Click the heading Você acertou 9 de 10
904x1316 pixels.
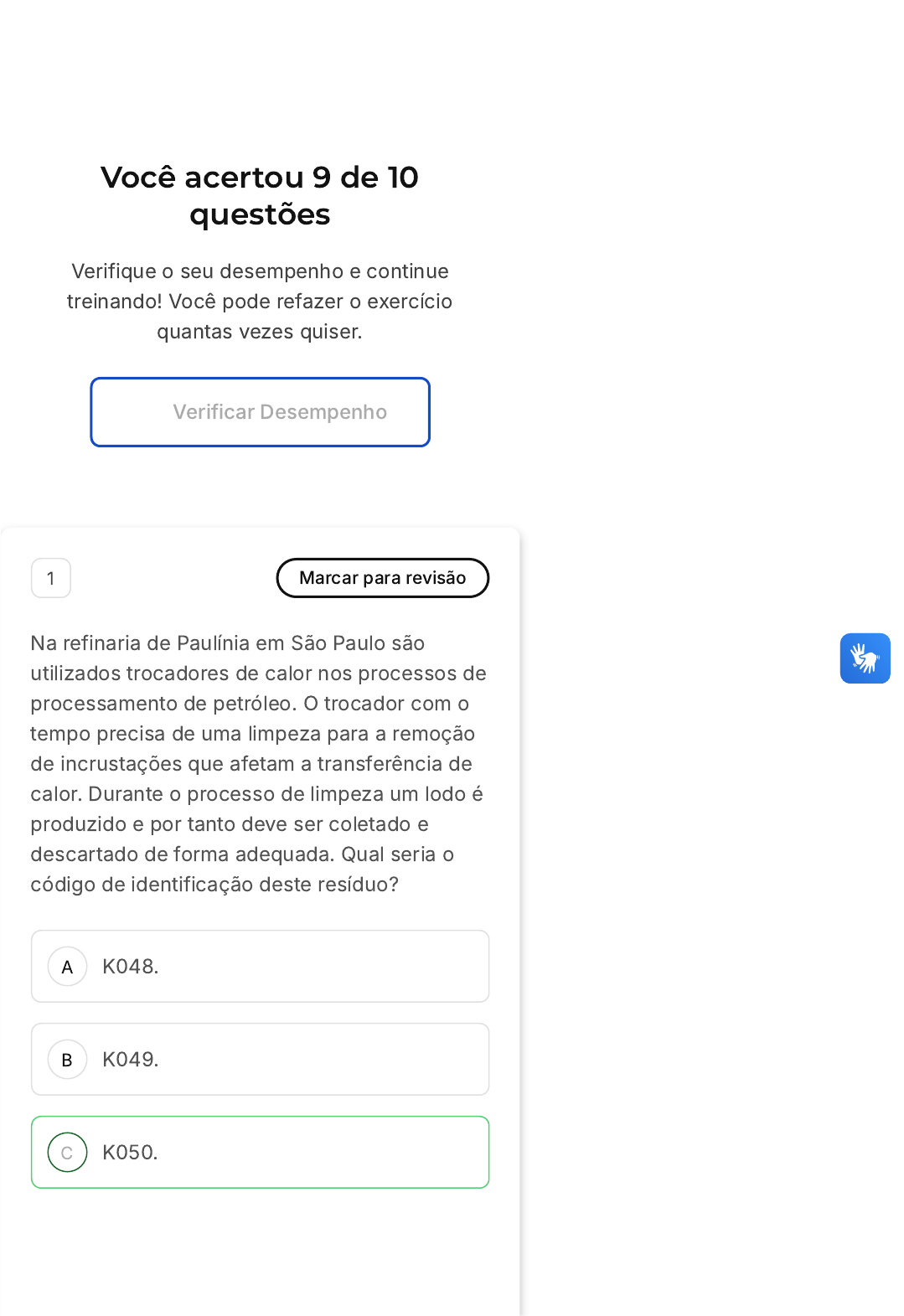tap(260, 178)
